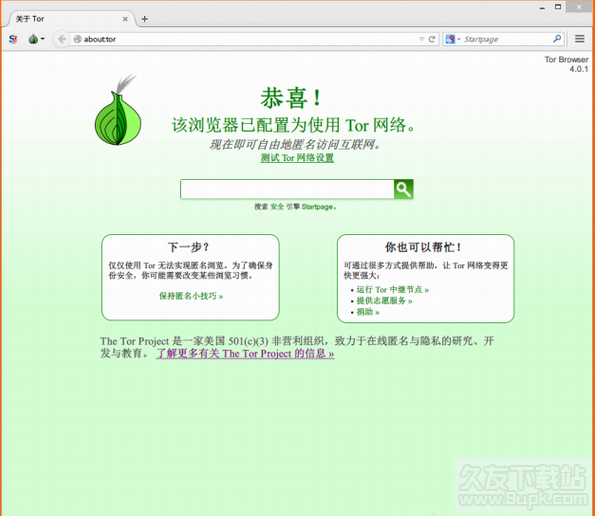The height and width of the screenshot is (516, 595).
Task: Minimize the browser window
Action: tap(542, 8)
